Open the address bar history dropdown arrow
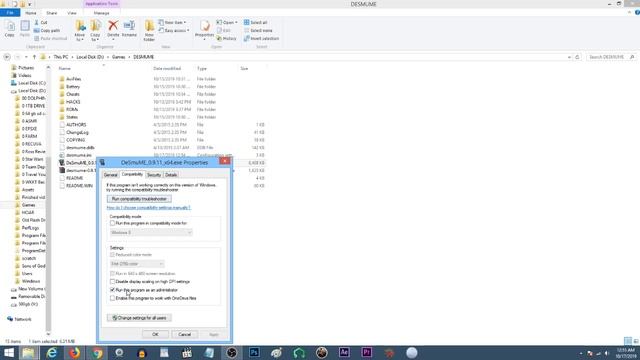640x360 pixels. (569, 57)
